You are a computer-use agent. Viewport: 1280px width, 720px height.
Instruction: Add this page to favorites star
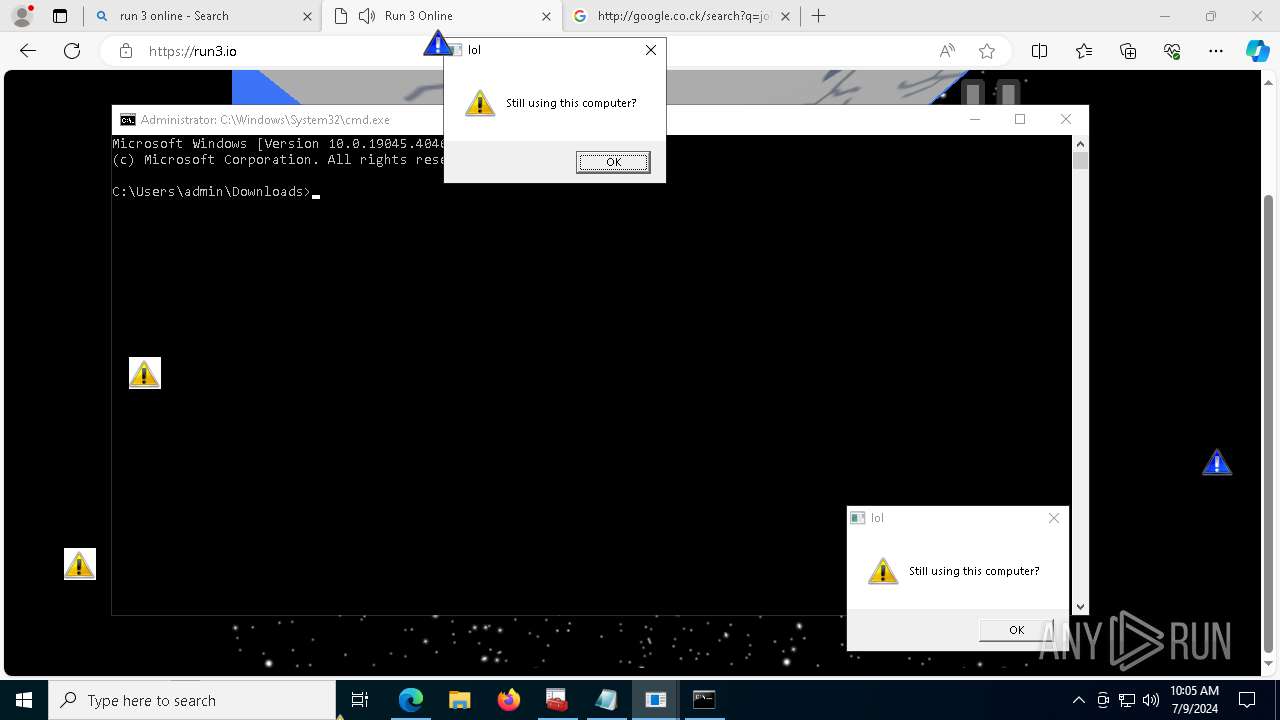[987, 51]
